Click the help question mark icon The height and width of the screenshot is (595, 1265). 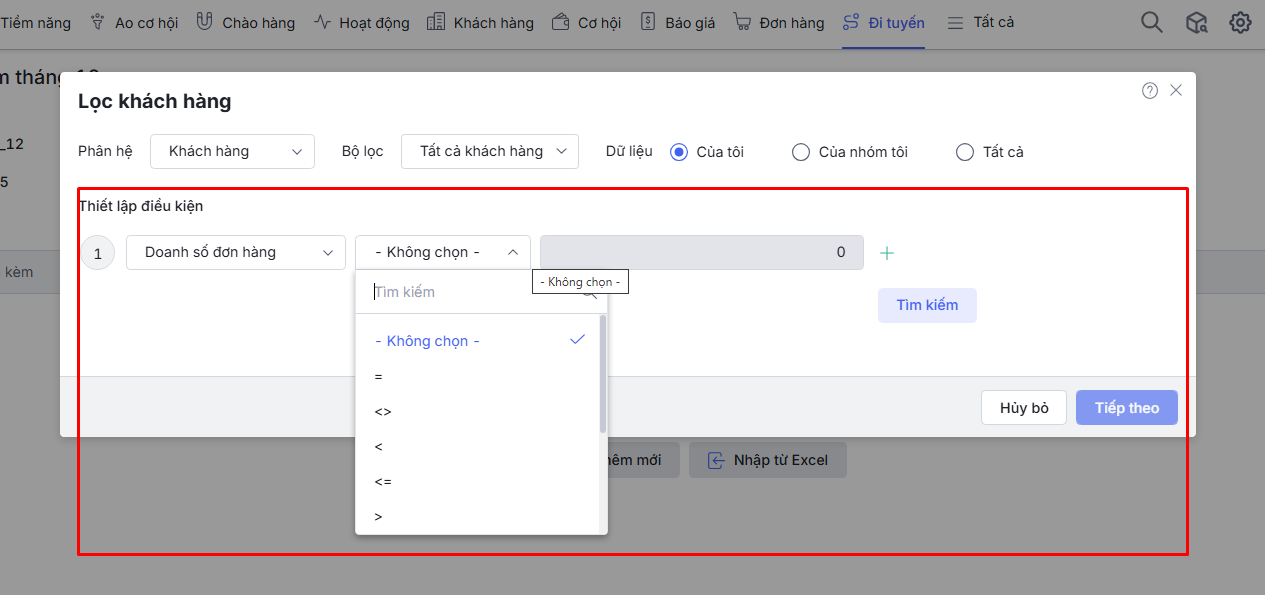click(x=1150, y=91)
